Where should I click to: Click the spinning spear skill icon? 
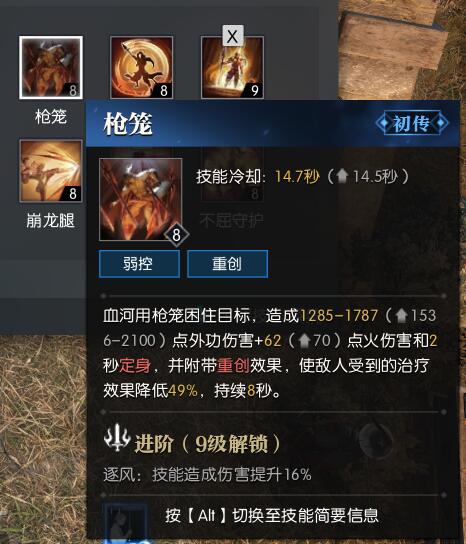point(142,68)
